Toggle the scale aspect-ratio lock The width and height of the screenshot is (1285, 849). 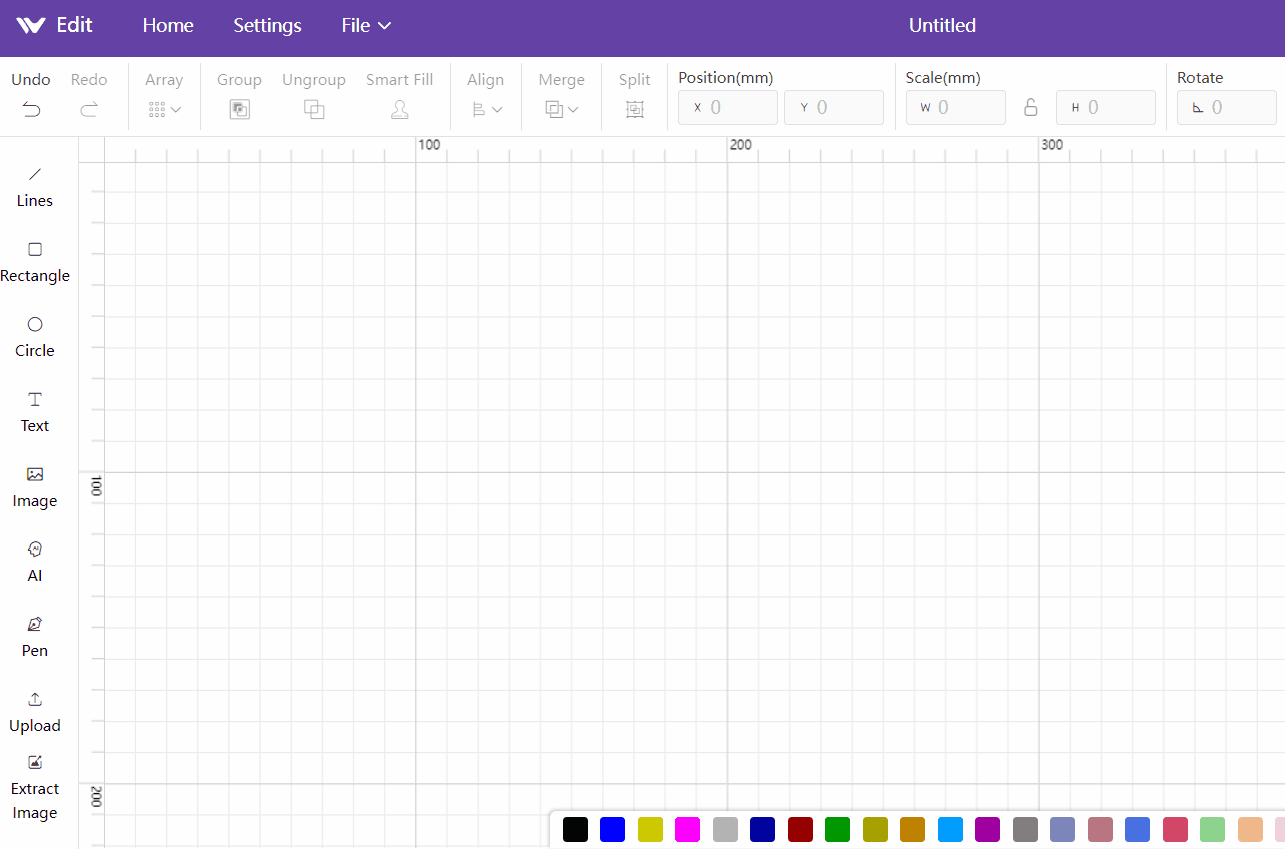pos(1031,107)
